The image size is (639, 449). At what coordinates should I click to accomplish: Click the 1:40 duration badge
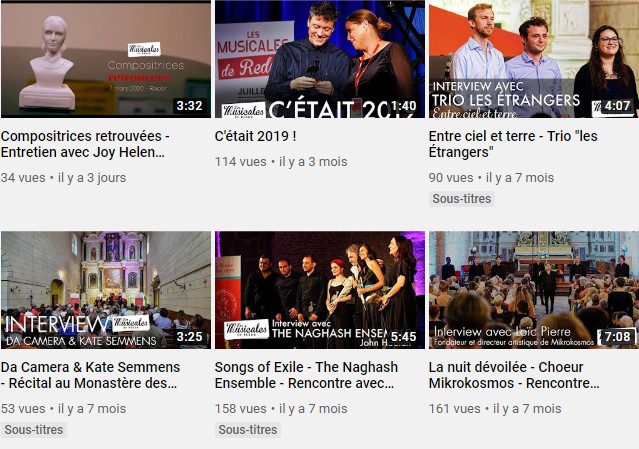click(403, 106)
